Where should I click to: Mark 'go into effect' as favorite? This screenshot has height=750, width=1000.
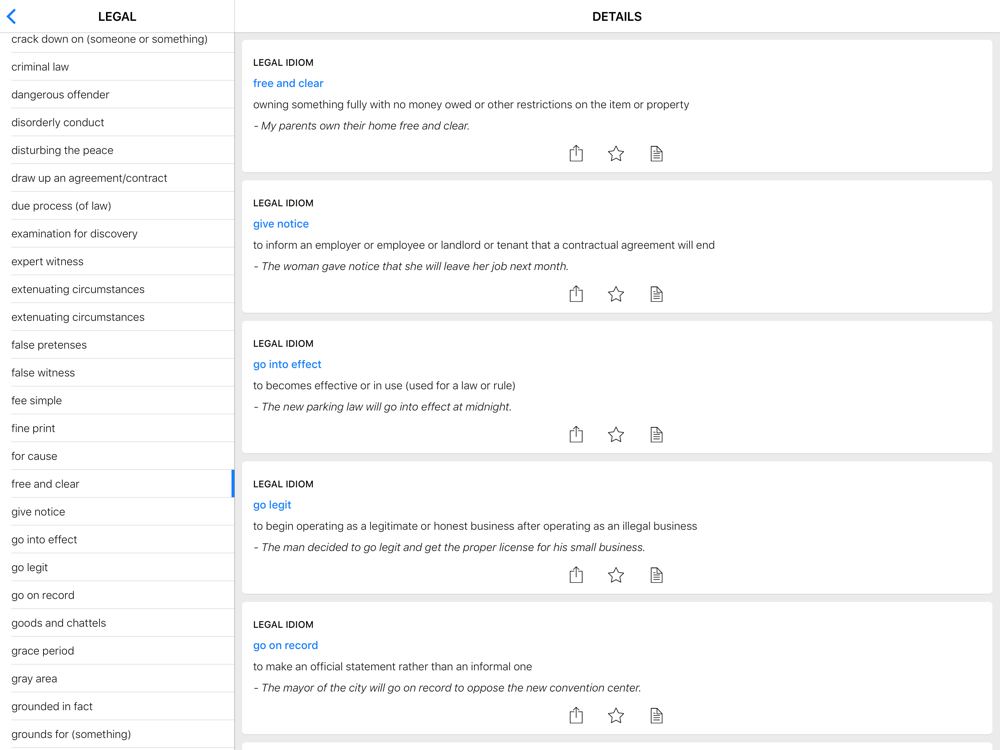point(616,434)
